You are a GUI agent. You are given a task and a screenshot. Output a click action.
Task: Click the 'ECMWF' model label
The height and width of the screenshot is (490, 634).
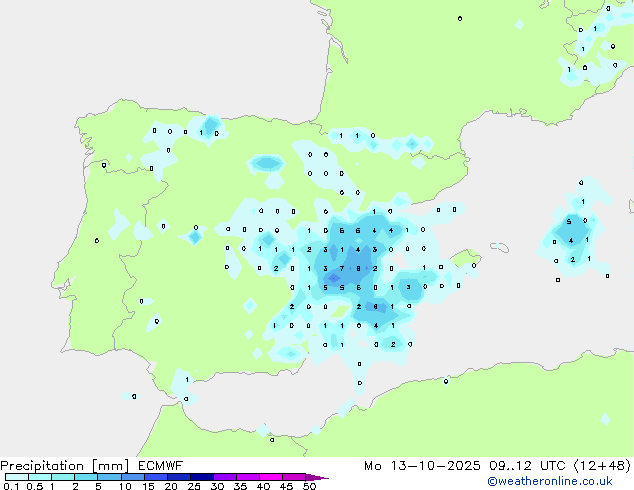coord(161,466)
